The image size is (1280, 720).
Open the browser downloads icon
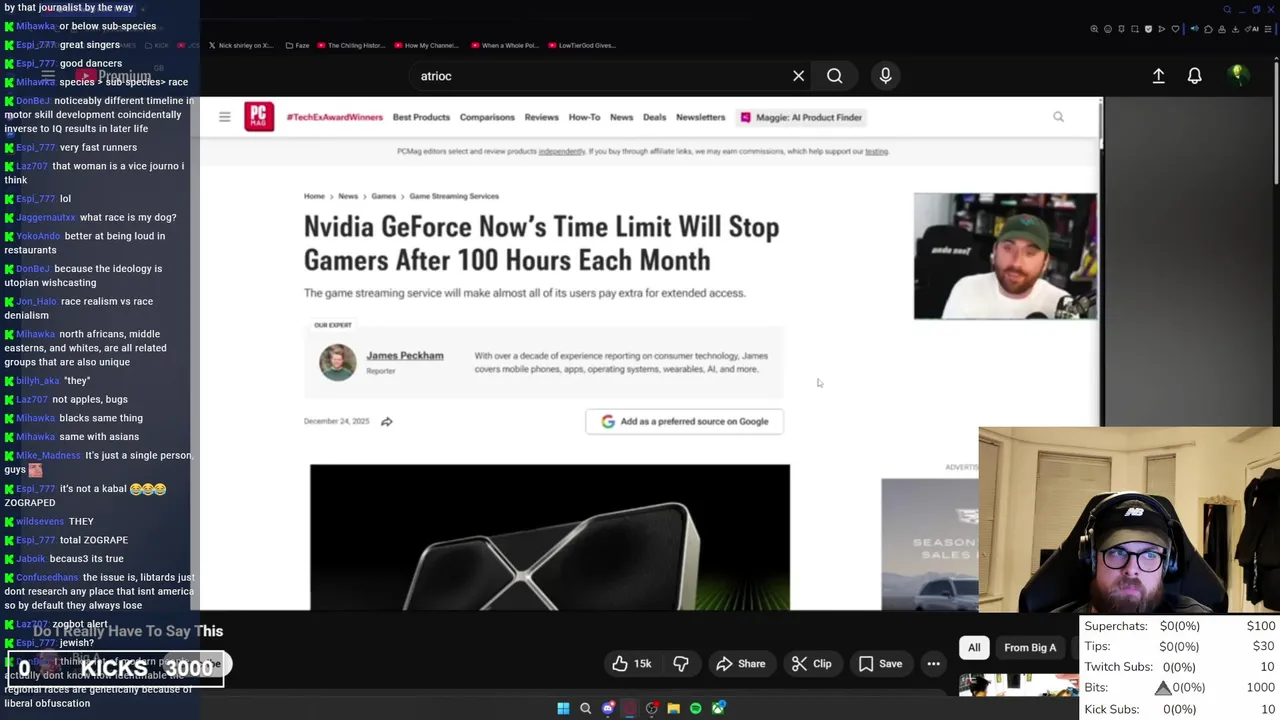(x=1235, y=29)
